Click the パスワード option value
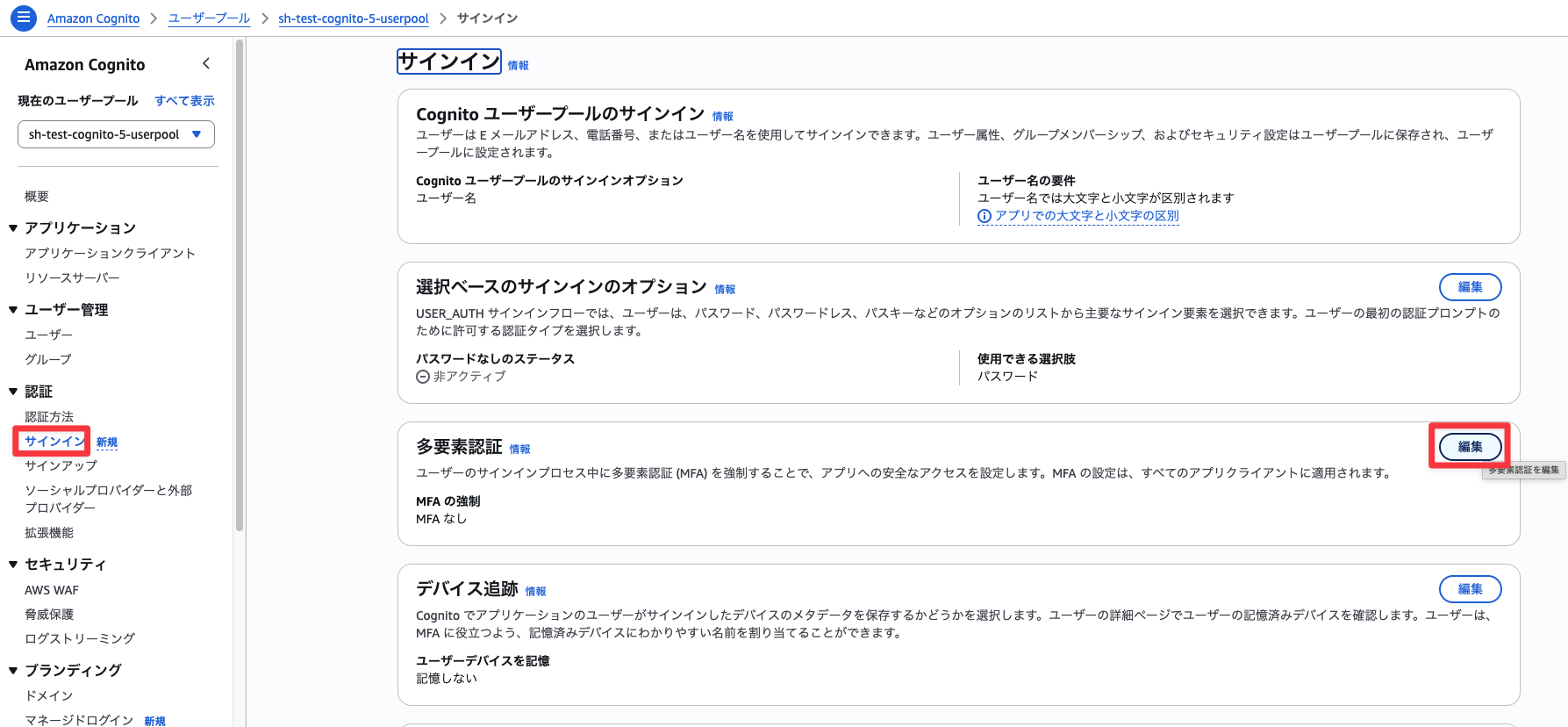 tap(1007, 377)
